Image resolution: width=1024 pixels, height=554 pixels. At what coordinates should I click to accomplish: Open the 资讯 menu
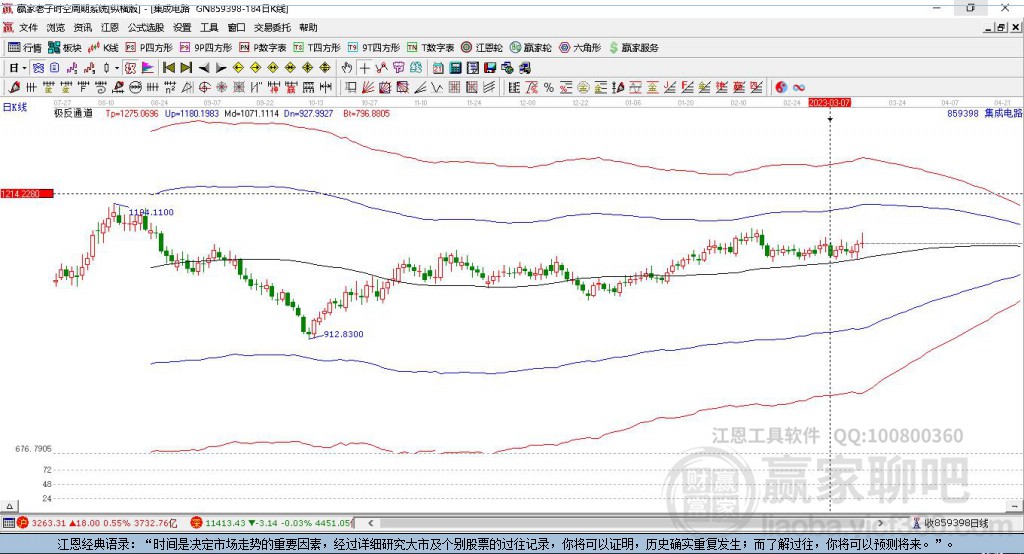coord(83,27)
